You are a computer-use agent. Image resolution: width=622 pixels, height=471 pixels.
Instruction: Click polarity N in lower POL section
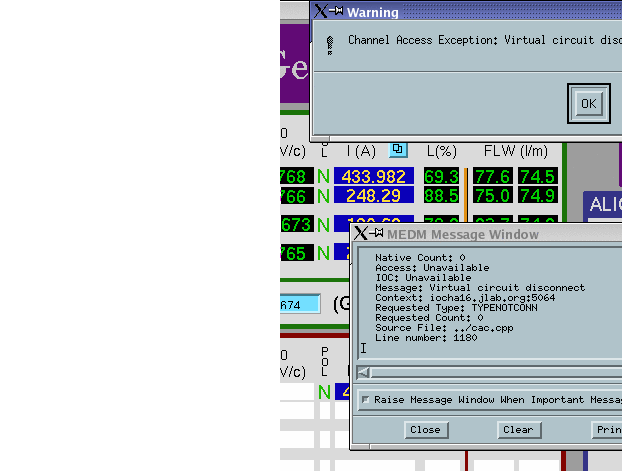[324, 392]
